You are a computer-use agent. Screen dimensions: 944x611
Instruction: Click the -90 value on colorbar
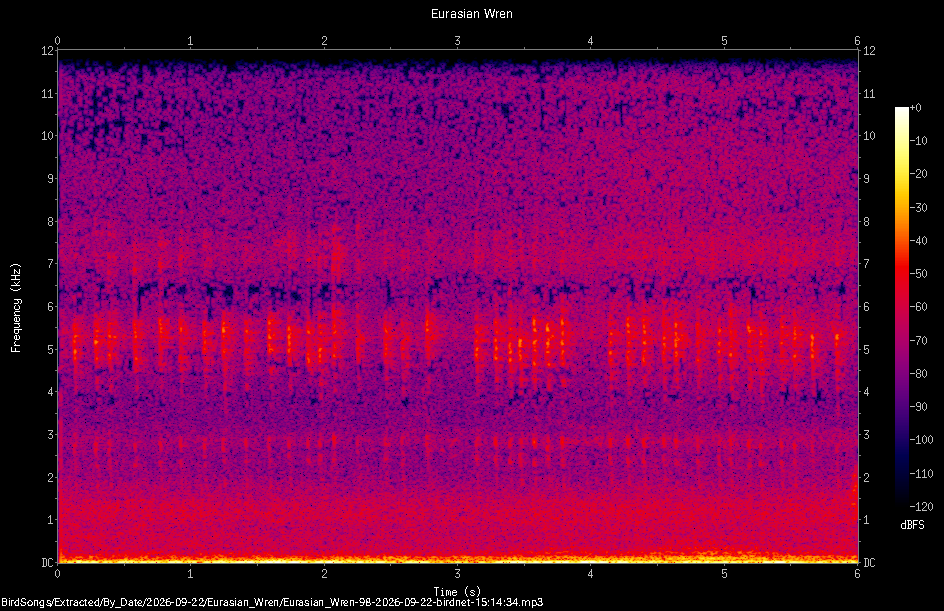[x=918, y=406]
